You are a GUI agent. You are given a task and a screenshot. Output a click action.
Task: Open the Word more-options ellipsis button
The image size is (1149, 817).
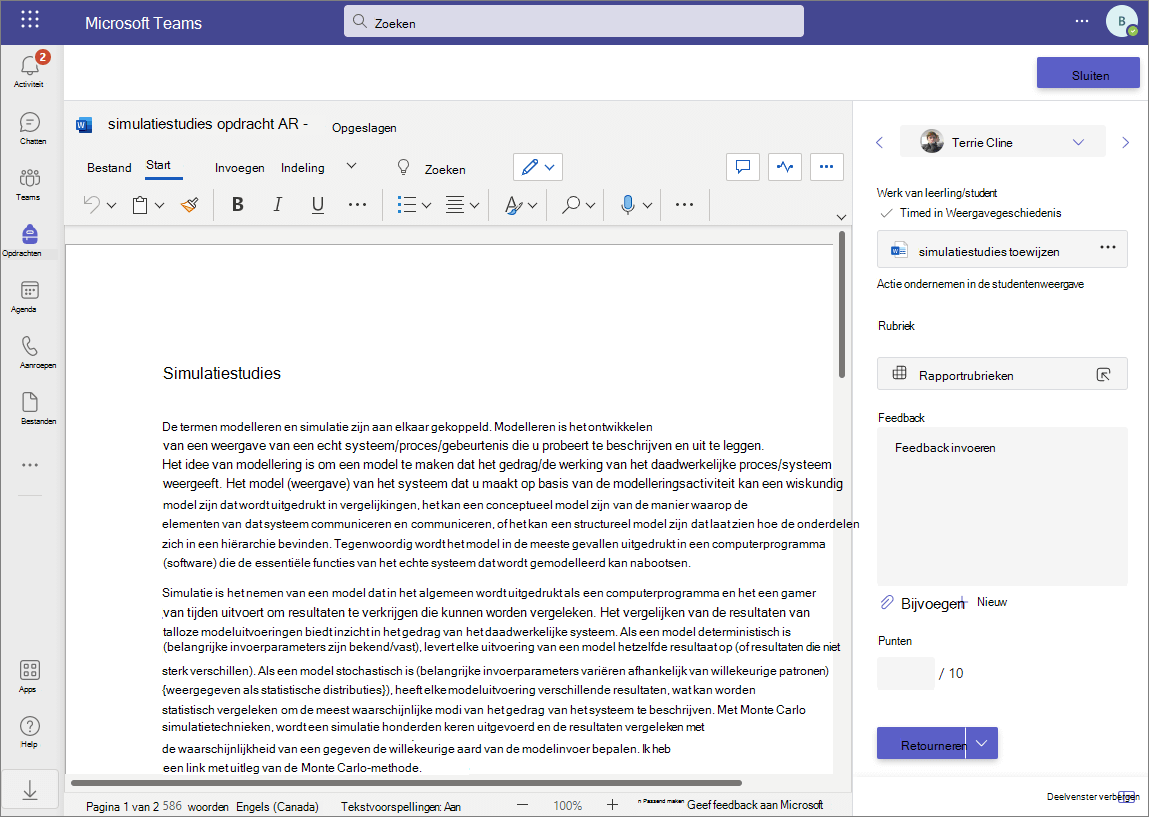point(827,166)
